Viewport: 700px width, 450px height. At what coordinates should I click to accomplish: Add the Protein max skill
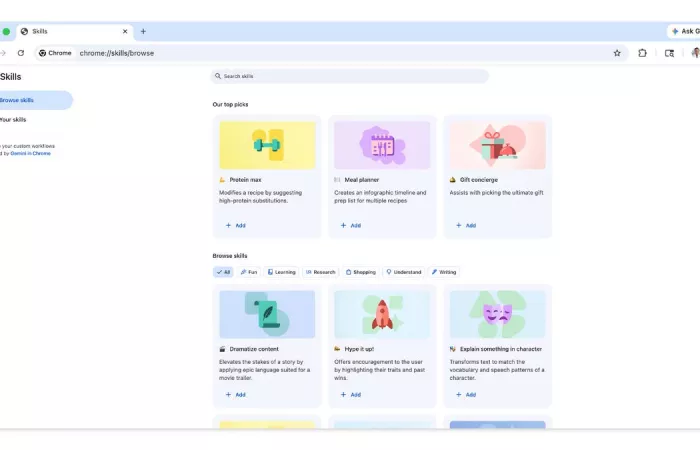coord(236,226)
